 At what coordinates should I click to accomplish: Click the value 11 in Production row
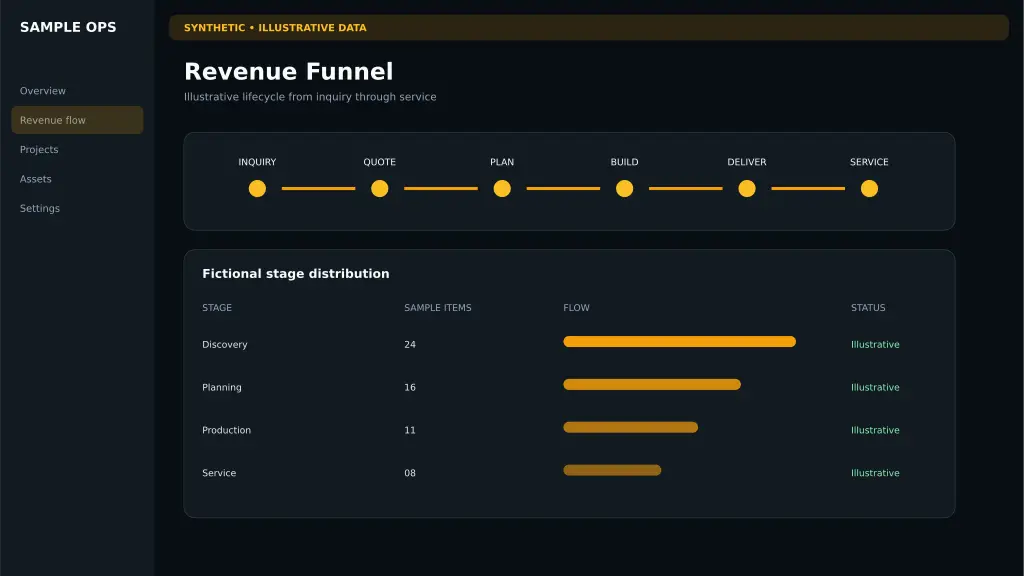pyautogui.click(x=409, y=430)
